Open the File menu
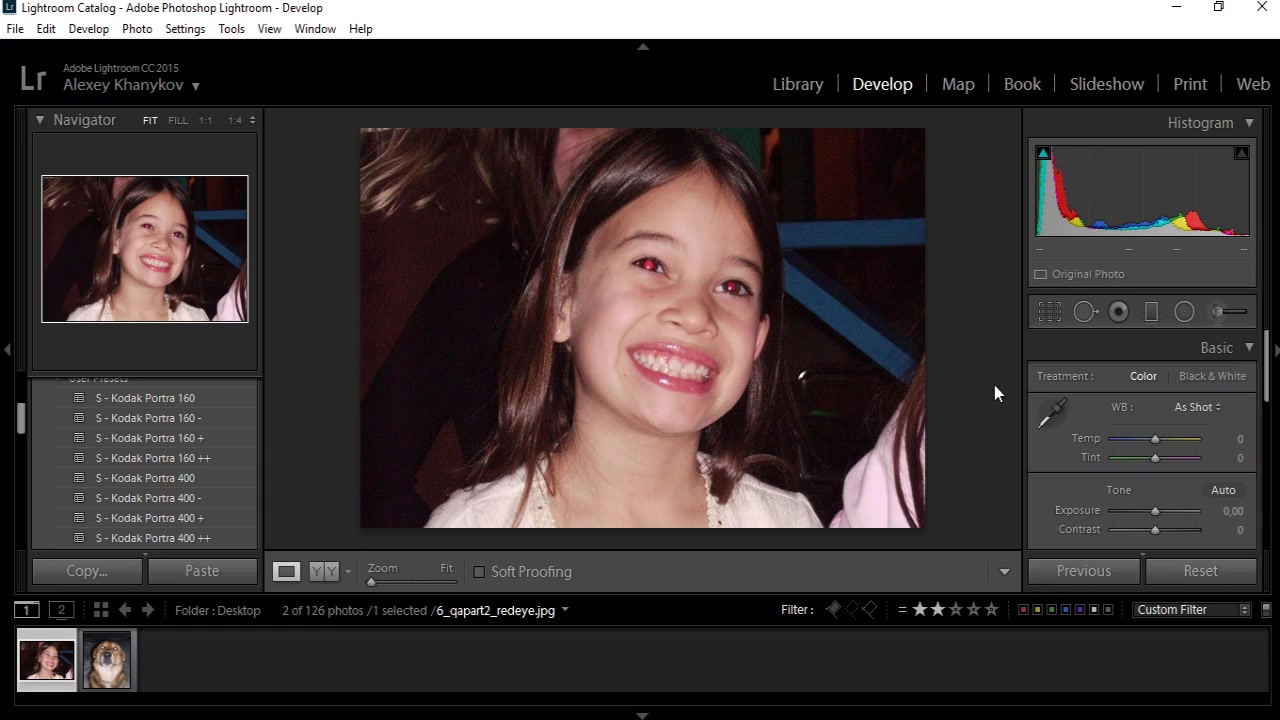 pos(15,29)
